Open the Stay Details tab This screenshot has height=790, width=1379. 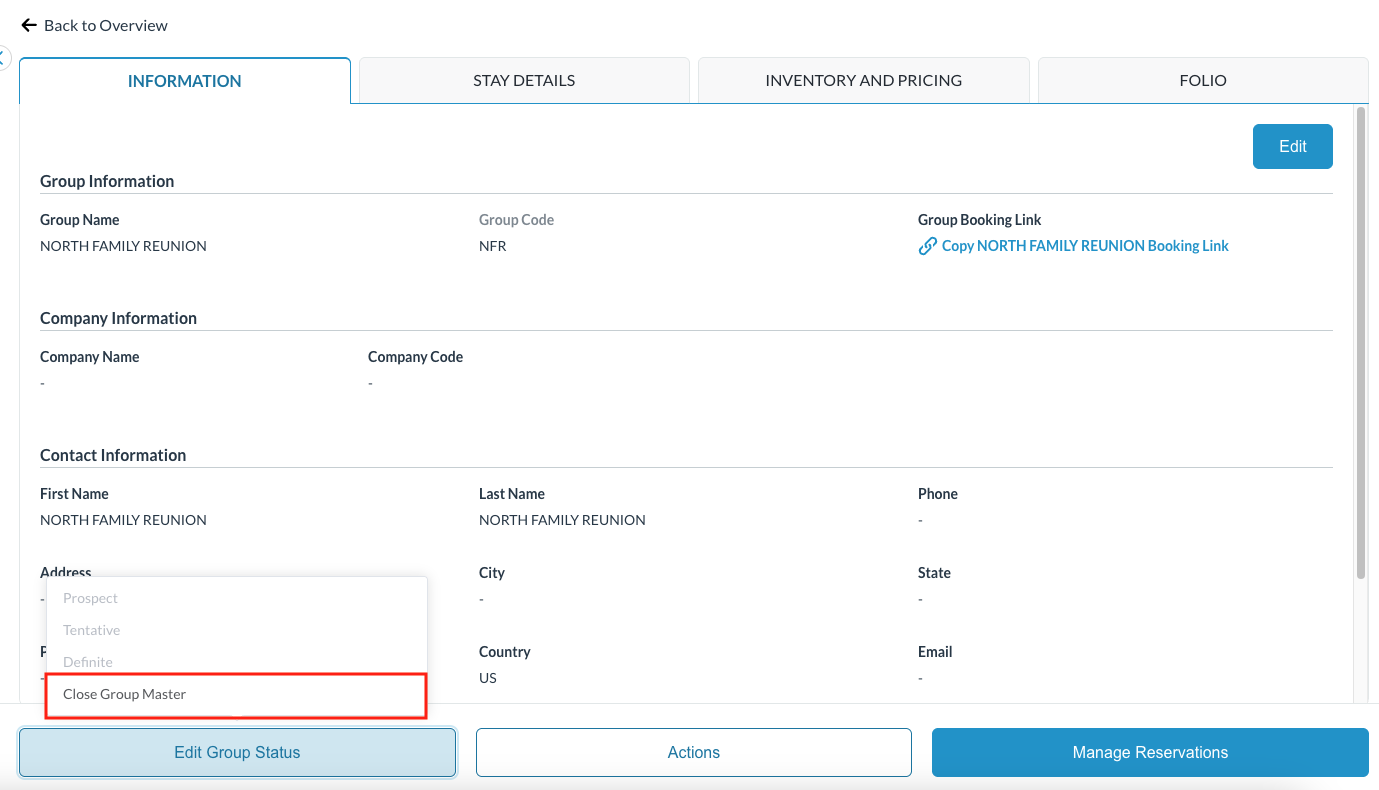tap(524, 81)
